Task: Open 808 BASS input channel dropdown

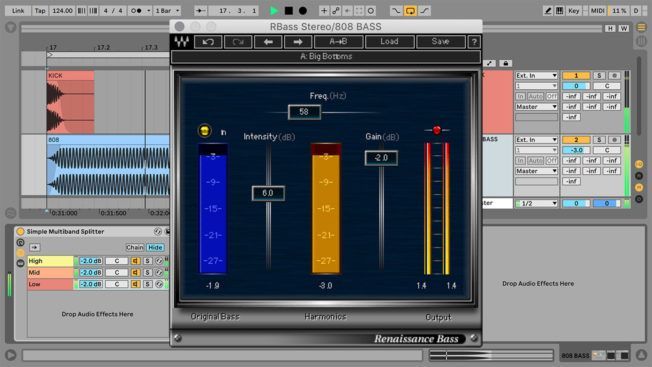Action: pyautogui.click(x=536, y=150)
